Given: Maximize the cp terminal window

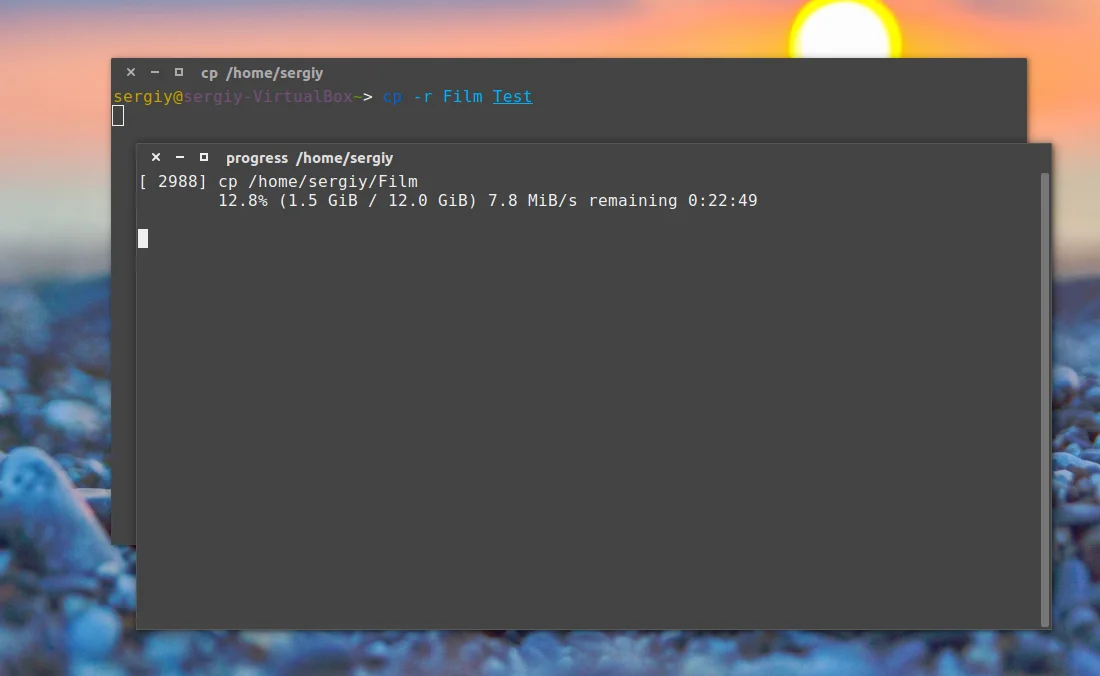Looking at the screenshot, I should (x=179, y=72).
